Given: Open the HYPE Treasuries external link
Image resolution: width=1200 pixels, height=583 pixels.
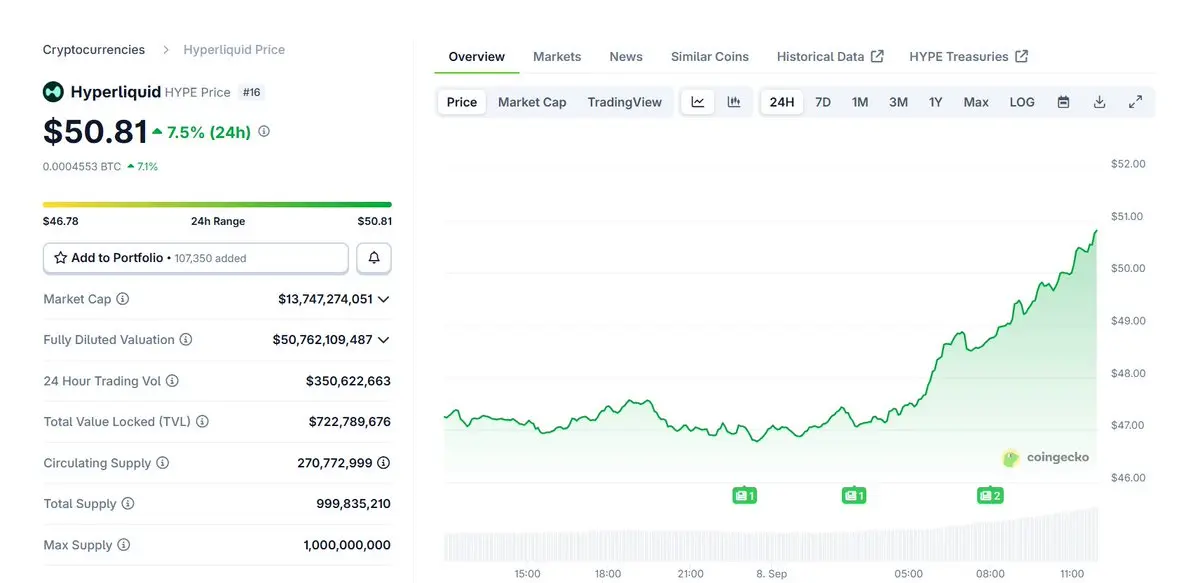Looking at the screenshot, I should [969, 57].
